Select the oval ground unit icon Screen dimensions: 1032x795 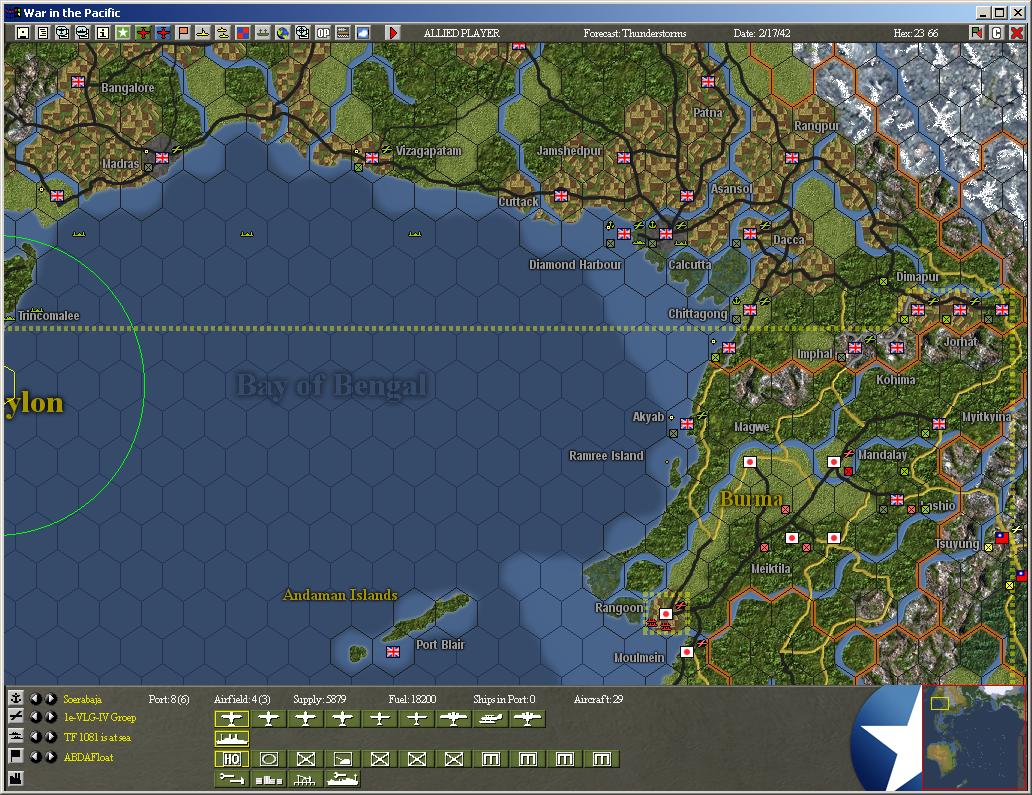269,759
